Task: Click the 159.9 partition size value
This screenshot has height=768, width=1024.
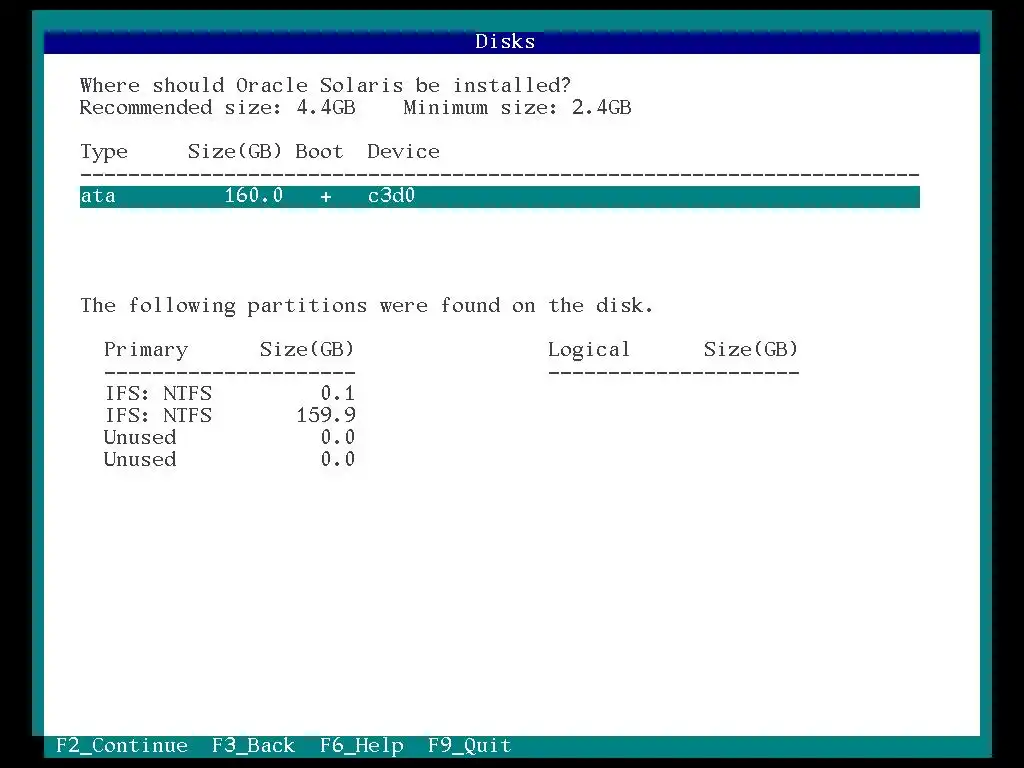Action: (326, 415)
